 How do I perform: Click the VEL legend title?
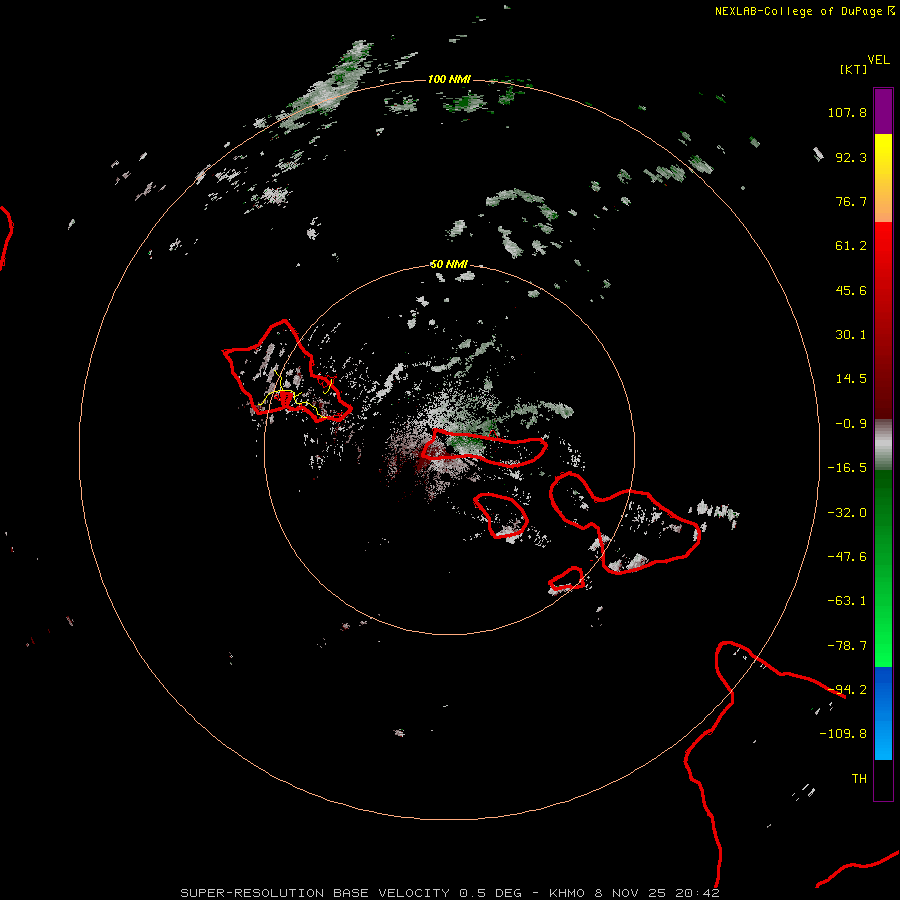tap(878, 60)
